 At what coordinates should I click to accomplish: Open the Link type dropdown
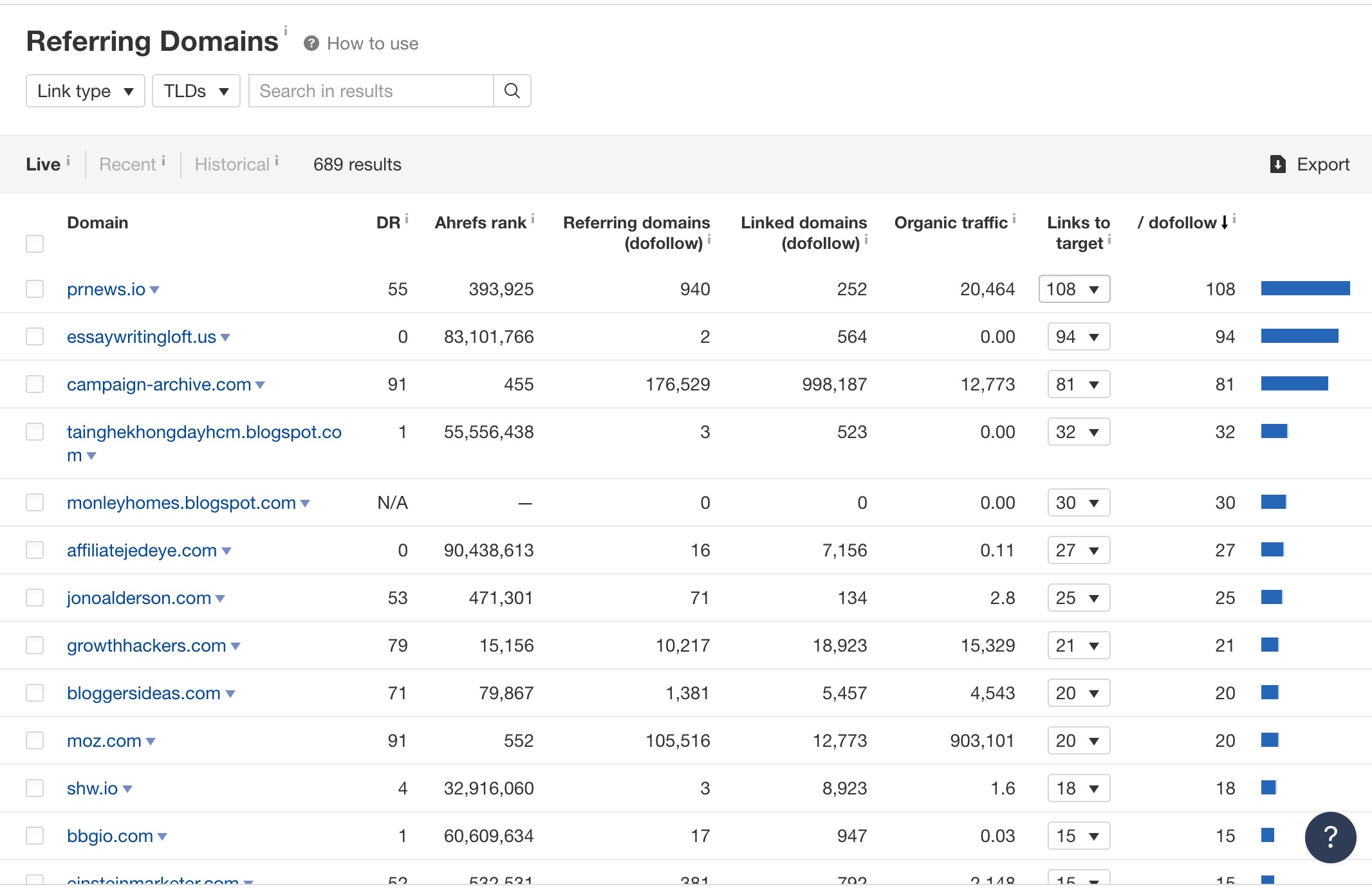tap(86, 91)
